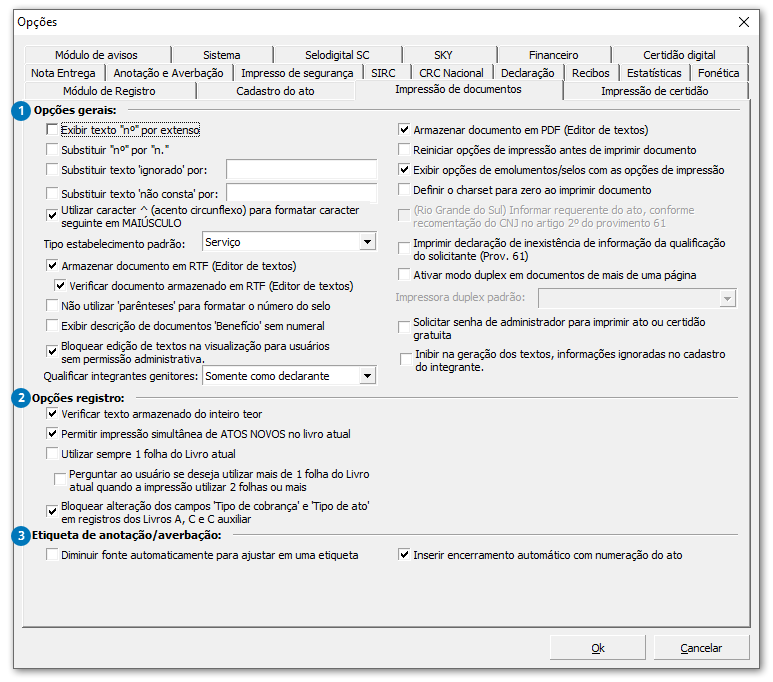Check 'Perguntar ao usuário se deseja utilizar' option
This screenshot has height=682, width=773.
60,479
